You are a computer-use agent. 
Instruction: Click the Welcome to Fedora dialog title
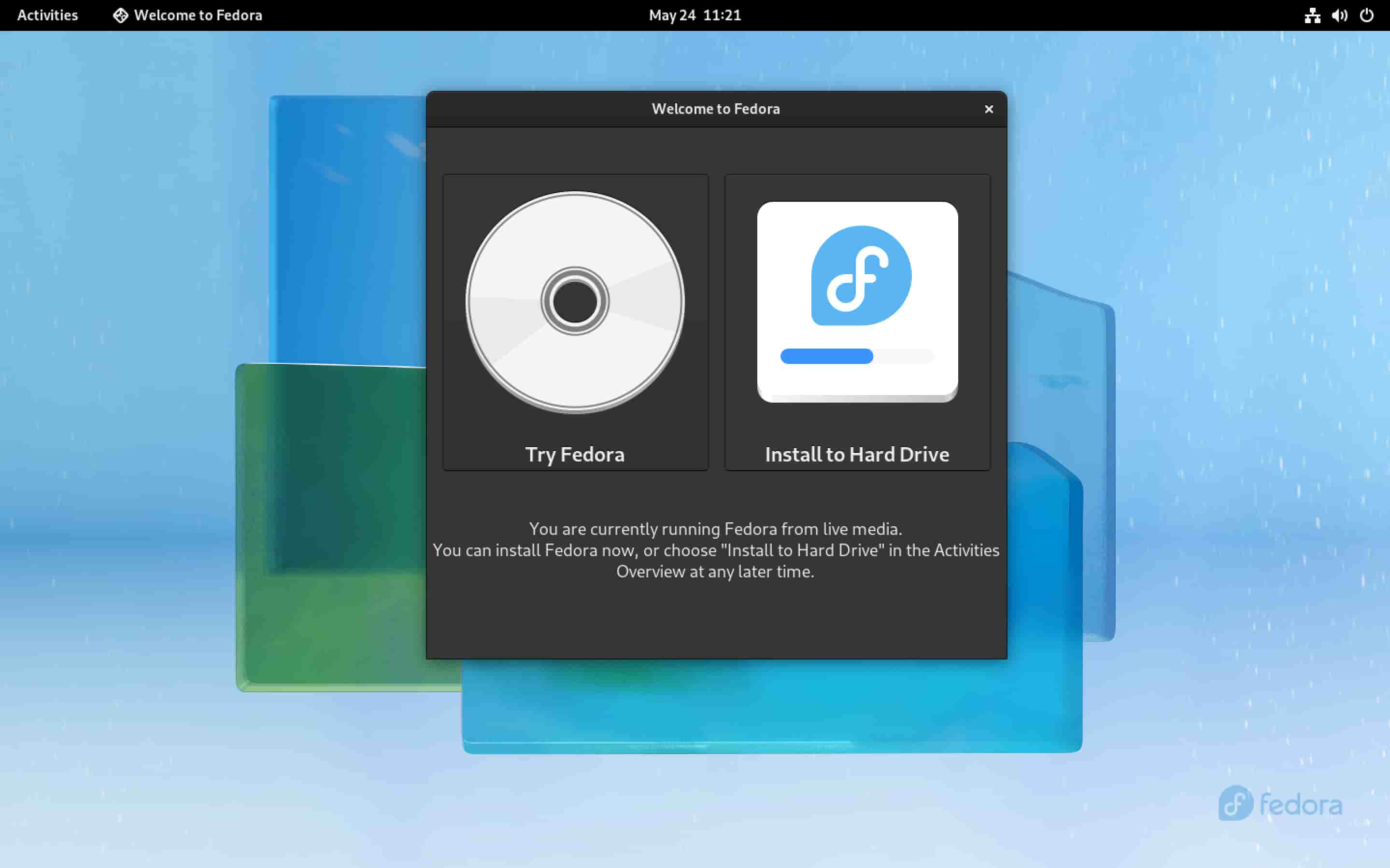716,109
